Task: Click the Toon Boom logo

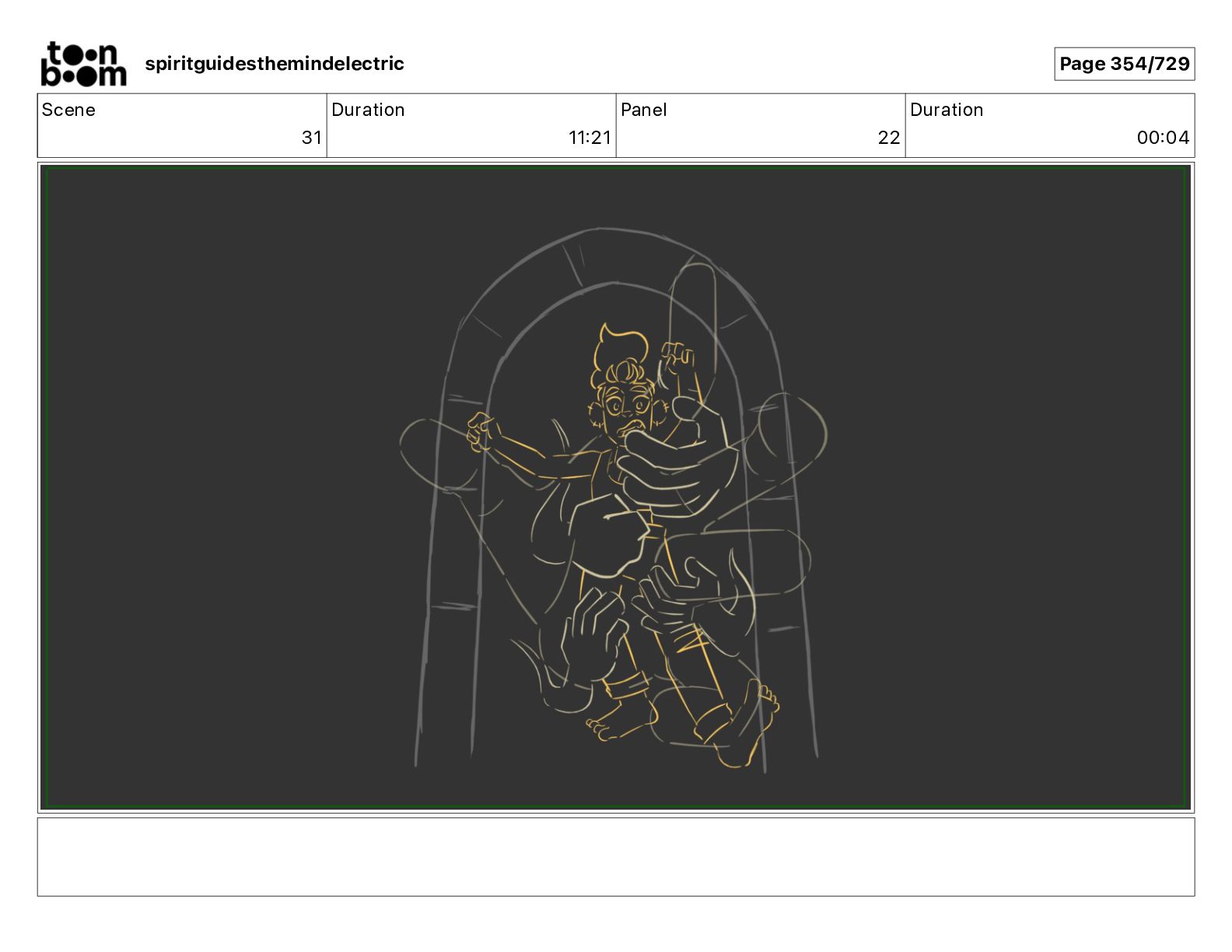Action: (x=83, y=64)
